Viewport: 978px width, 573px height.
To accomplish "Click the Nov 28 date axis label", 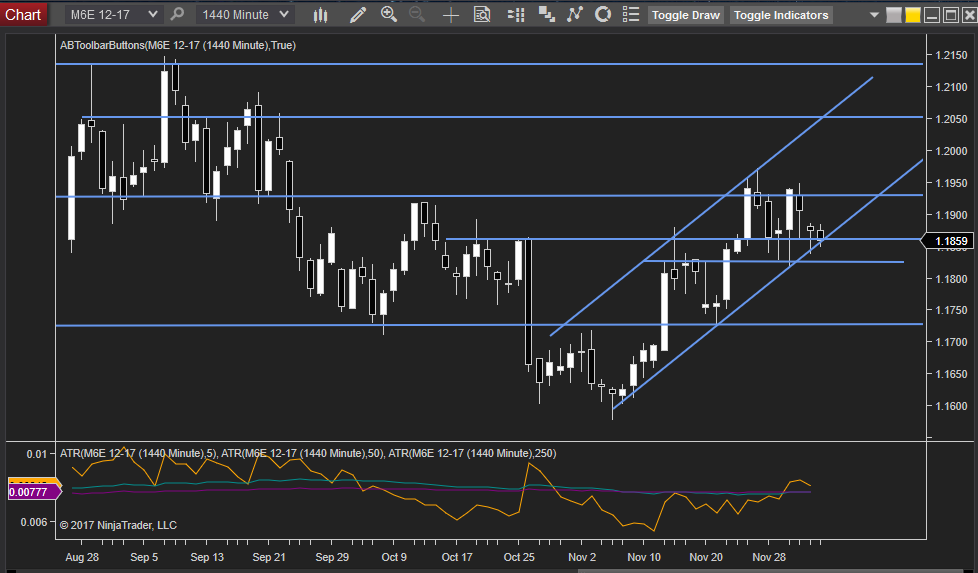I will pyautogui.click(x=769, y=557).
